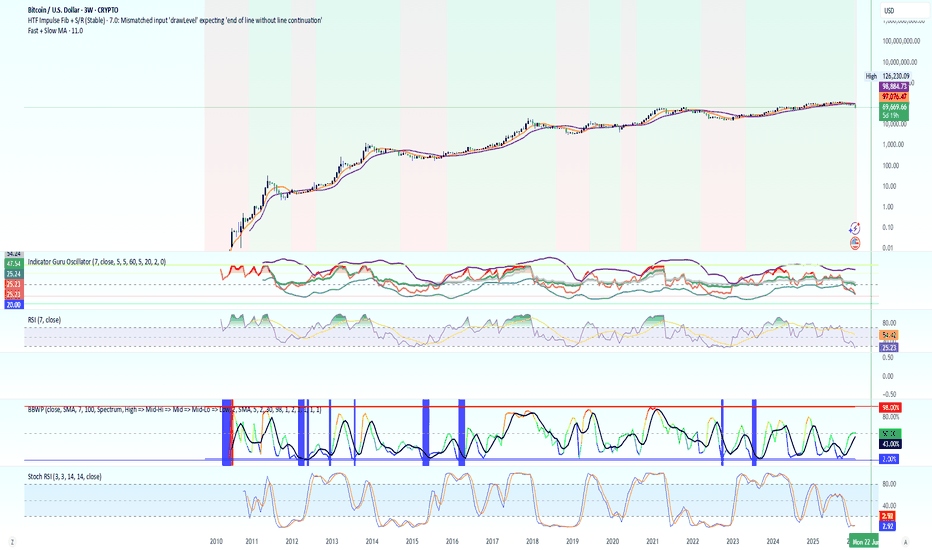Click the orange 97,076.47 price label
The width and height of the screenshot is (932, 550).
click(894, 96)
